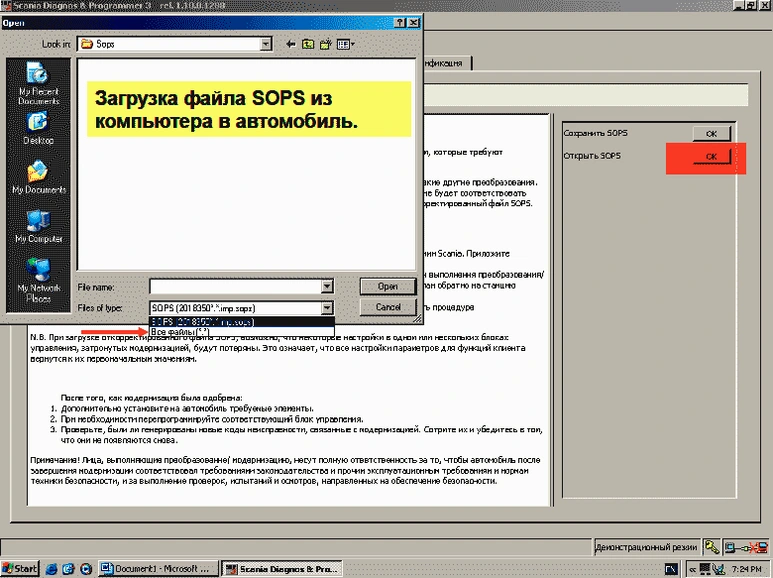773x578 pixels.
Task: Click the Windows Start button
Action: [x=20, y=568]
